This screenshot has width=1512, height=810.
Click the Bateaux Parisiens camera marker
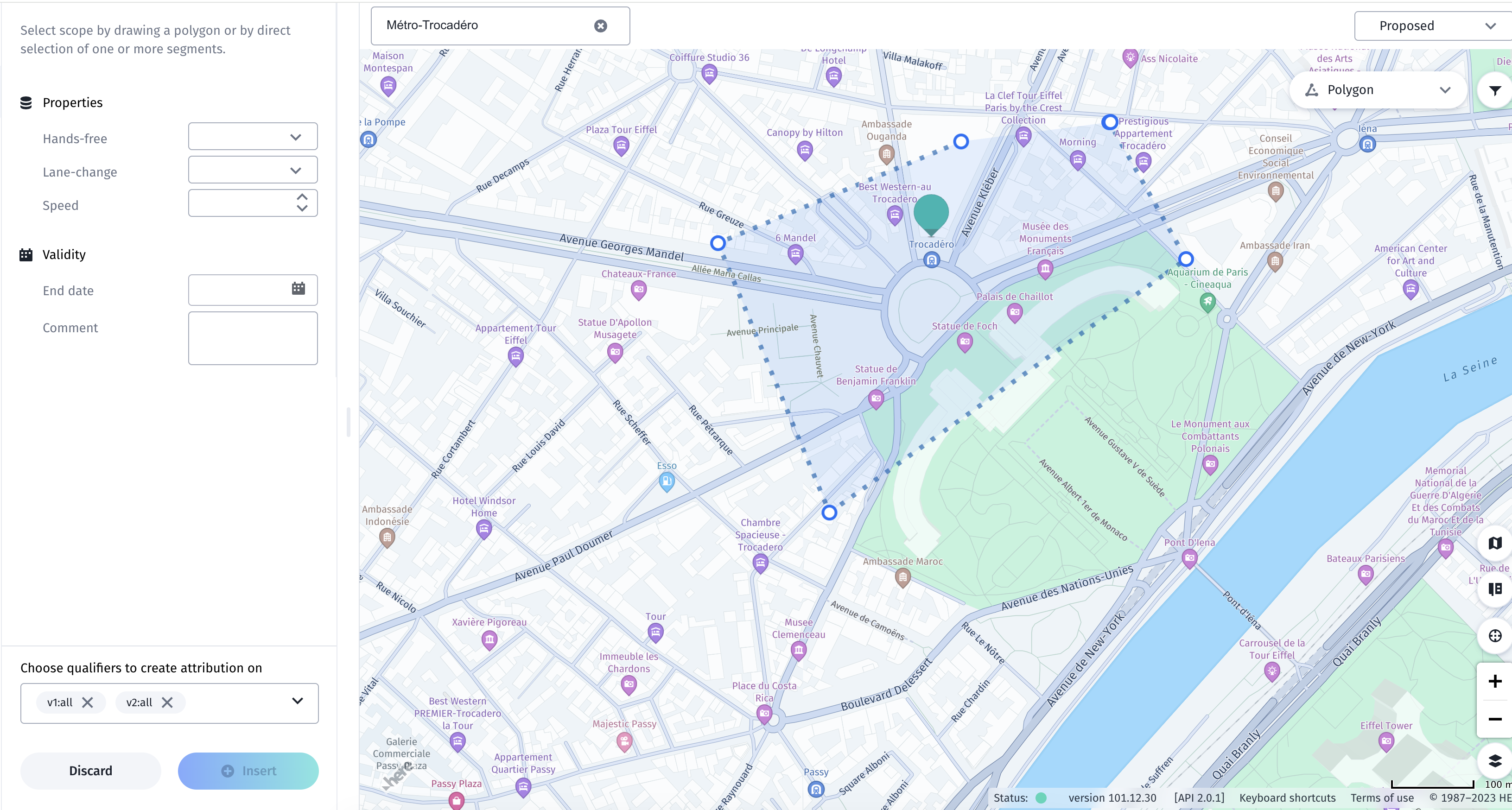(x=1366, y=575)
